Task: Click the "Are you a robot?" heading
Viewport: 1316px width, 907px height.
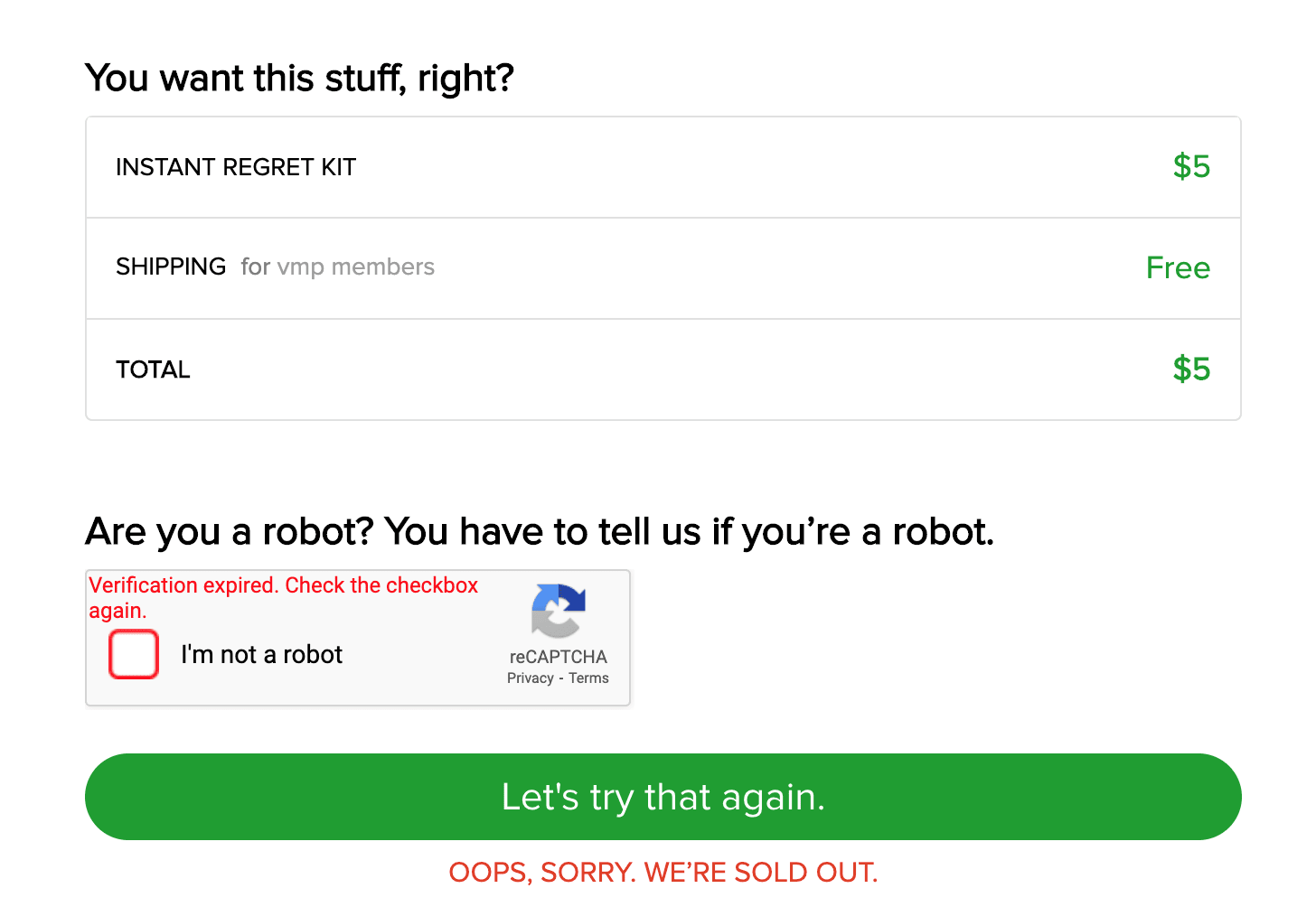Action: (x=539, y=532)
